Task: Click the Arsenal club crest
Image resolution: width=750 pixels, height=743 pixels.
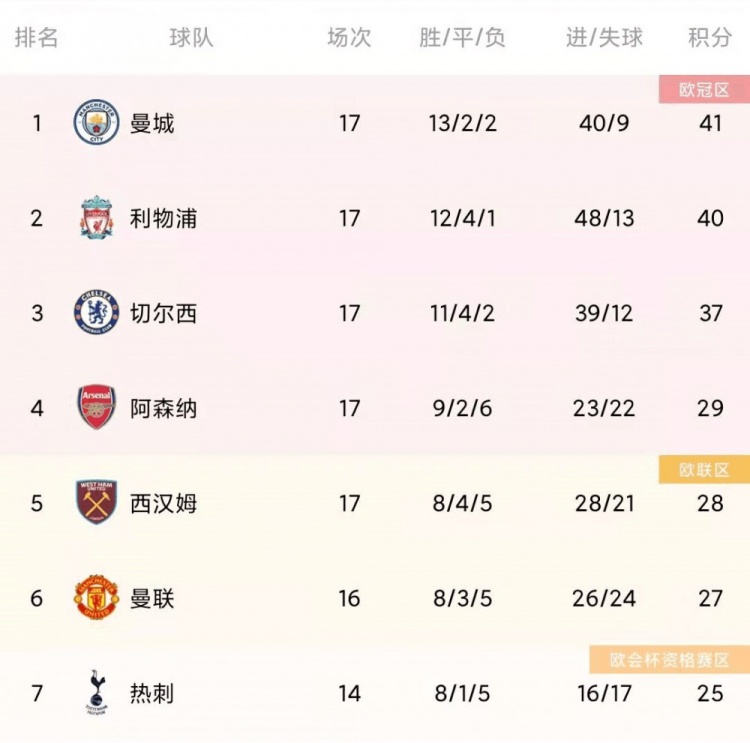Action: pos(97,407)
